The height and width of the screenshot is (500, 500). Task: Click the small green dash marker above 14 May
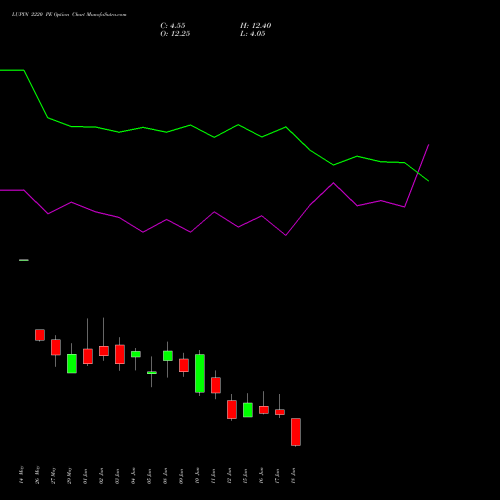24,260
